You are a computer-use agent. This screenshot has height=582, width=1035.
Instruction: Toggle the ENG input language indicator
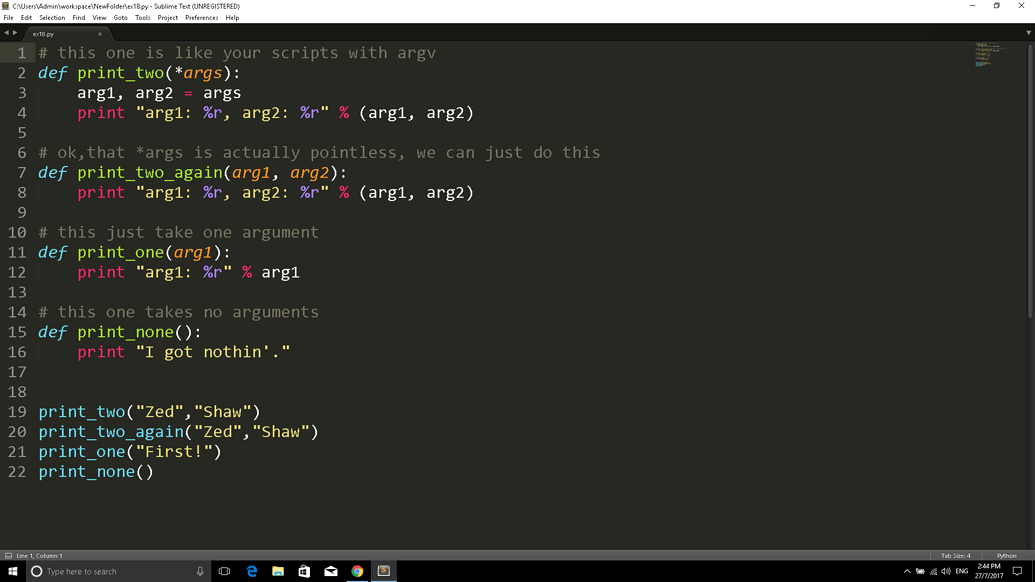(x=961, y=570)
